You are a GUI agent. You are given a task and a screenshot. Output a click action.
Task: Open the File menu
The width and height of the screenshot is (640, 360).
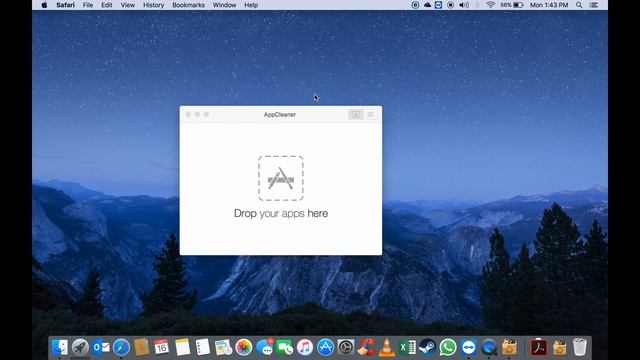[88, 5]
